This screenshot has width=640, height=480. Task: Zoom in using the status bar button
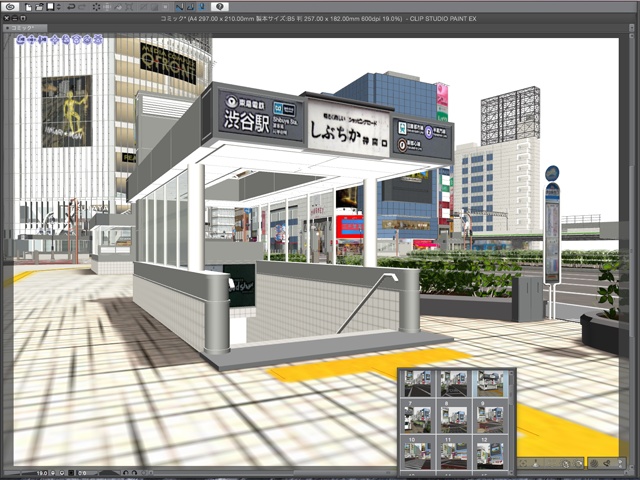[62, 473]
